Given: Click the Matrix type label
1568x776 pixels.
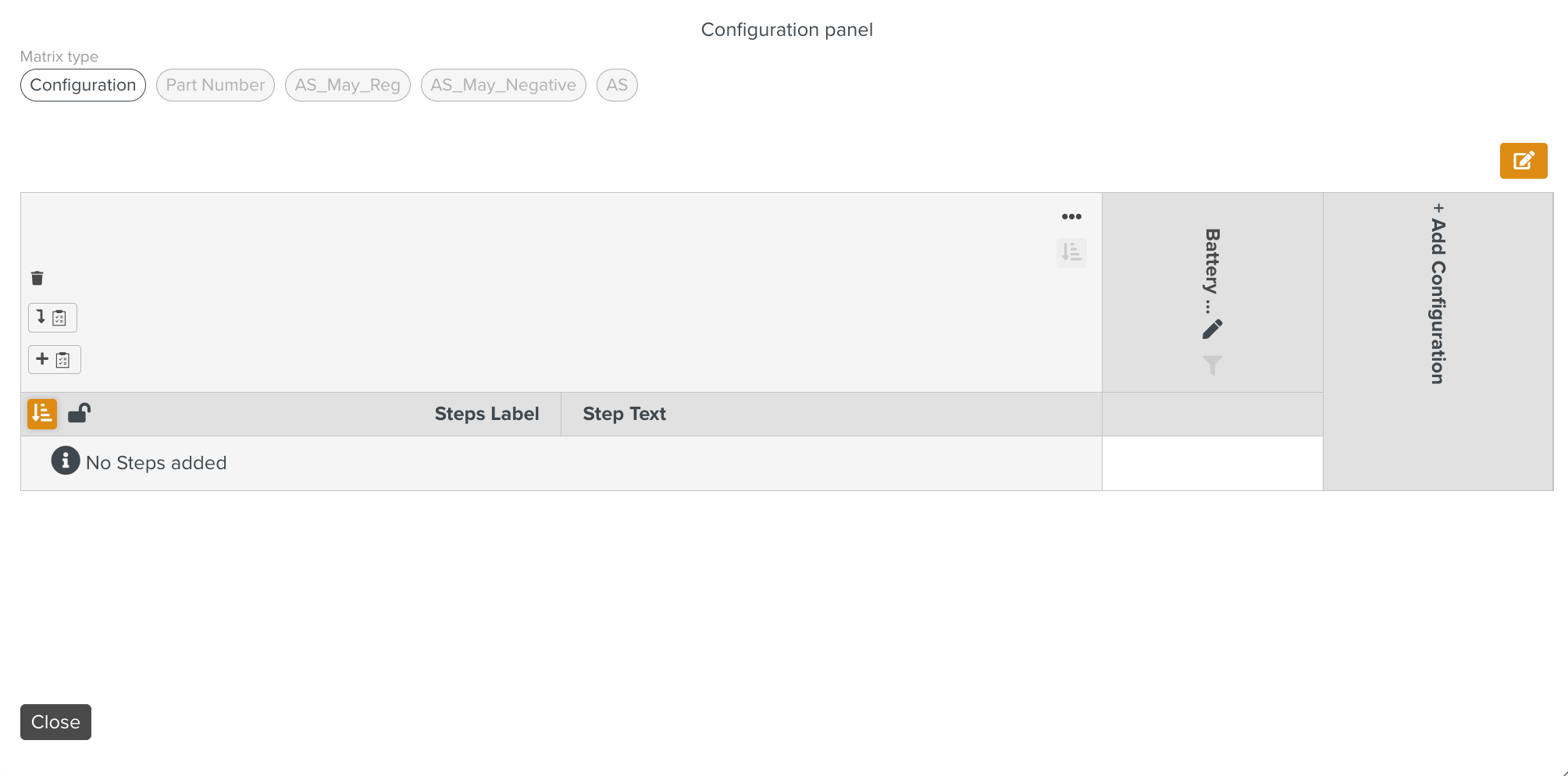Looking at the screenshot, I should [59, 56].
